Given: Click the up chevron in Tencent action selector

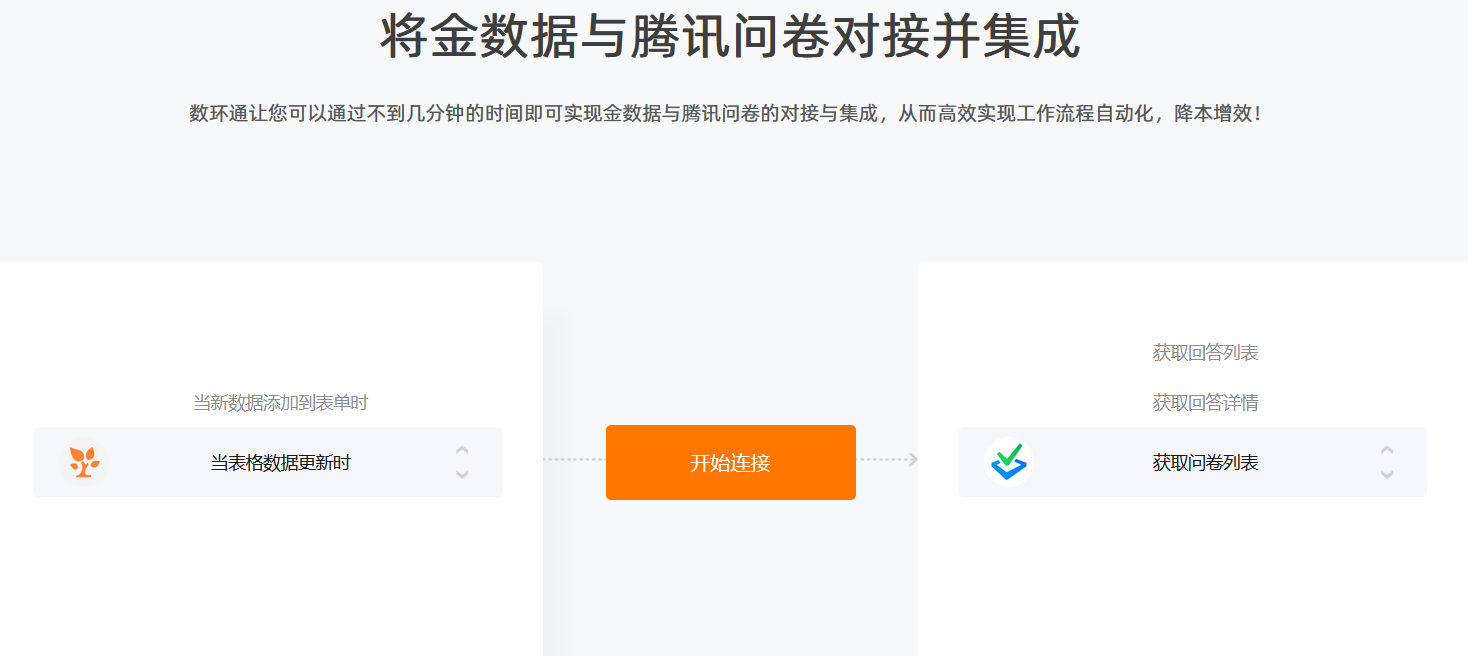Looking at the screenshot, I should coord(1387,450).
